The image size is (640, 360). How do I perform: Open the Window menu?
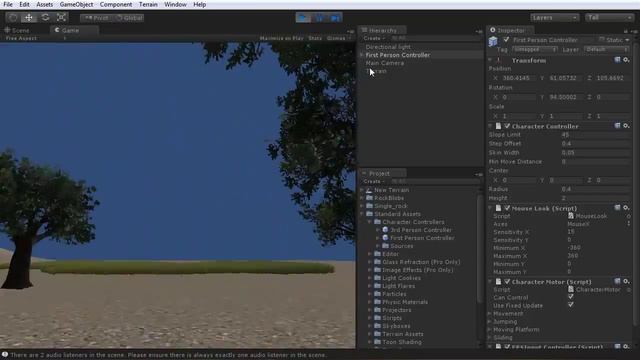click(x=175, y=4)
